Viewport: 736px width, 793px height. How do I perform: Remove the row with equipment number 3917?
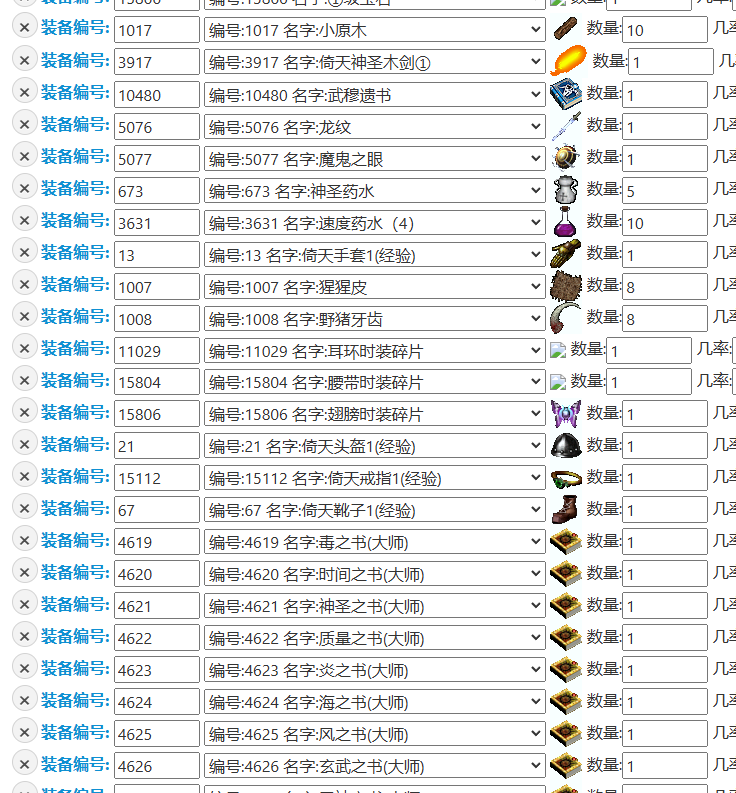tap(24, 60)
